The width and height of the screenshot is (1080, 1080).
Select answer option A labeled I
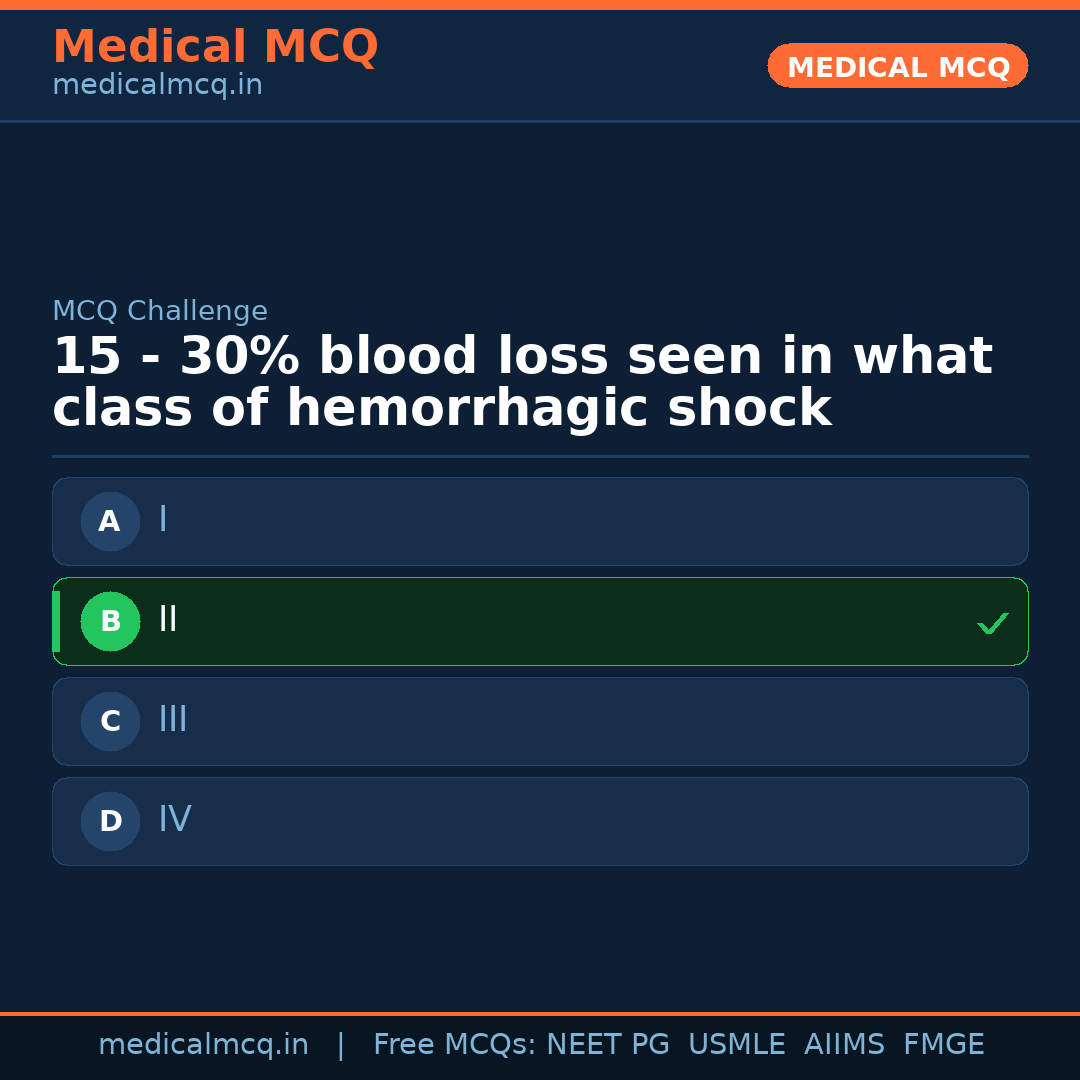point(540,521)
